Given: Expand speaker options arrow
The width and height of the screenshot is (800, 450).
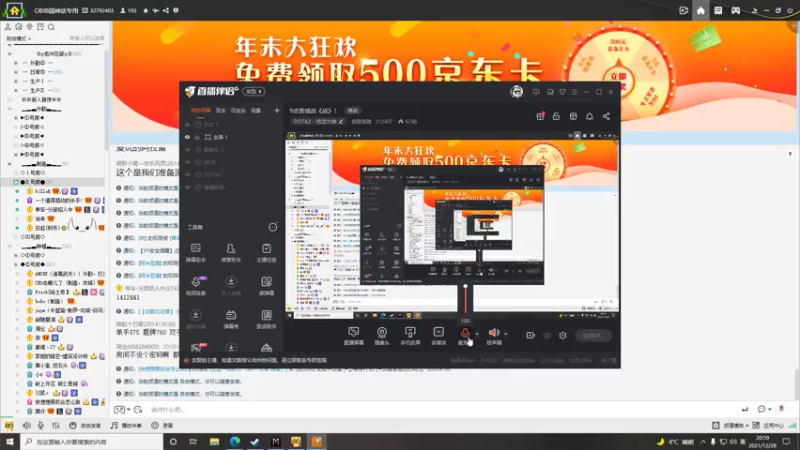Looking at the screenshot, I should (x=506, y=334).
